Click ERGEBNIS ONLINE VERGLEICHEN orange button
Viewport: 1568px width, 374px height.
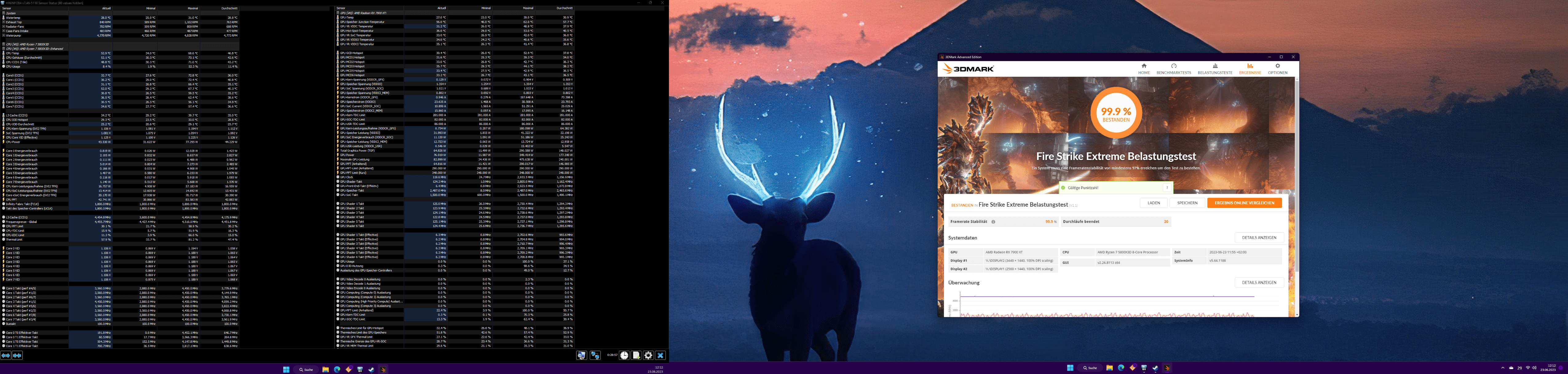pyautogui.click(x=1245, y=203)
